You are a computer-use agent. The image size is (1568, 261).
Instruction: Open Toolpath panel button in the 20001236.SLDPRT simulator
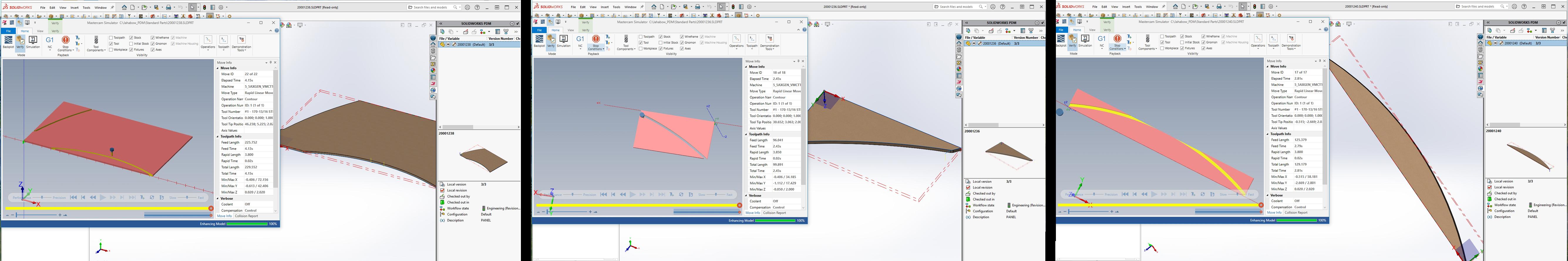pos(752,41)
